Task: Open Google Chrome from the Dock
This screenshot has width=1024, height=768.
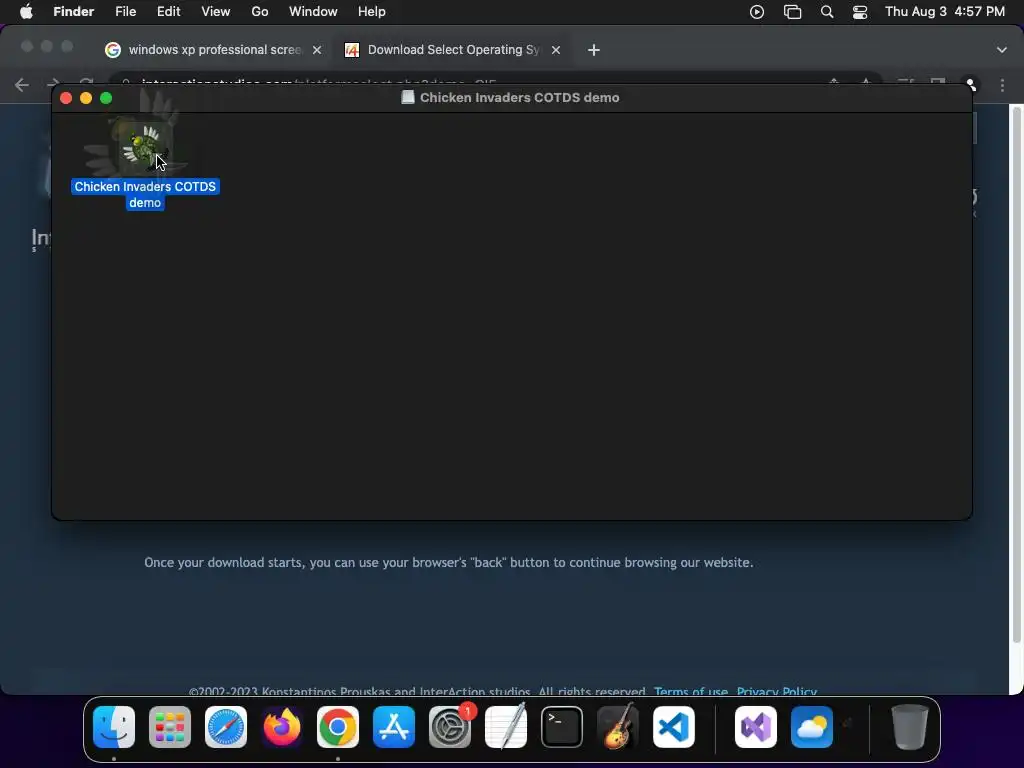Action: point(338,727)
